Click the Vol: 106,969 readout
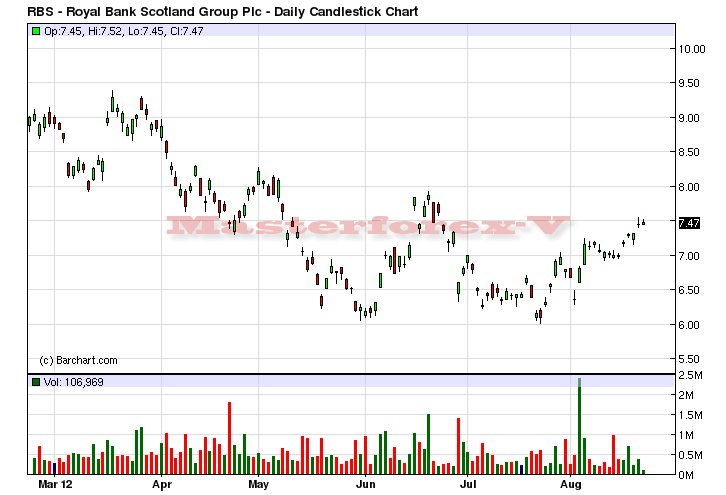 [74, 382]
